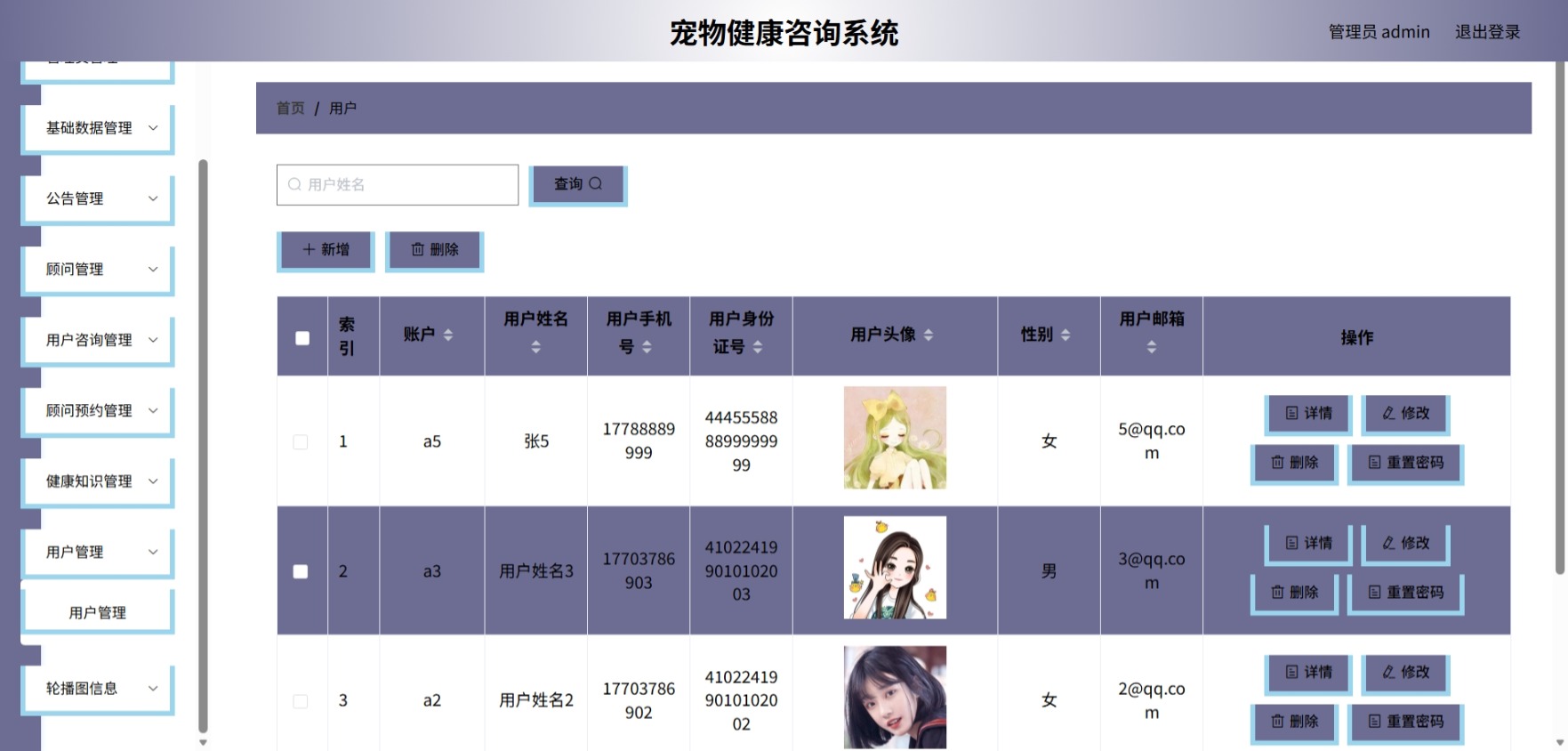1568x751 pixels.
Task: Expand 轮播图信息 menu
Action: (97, 689)
